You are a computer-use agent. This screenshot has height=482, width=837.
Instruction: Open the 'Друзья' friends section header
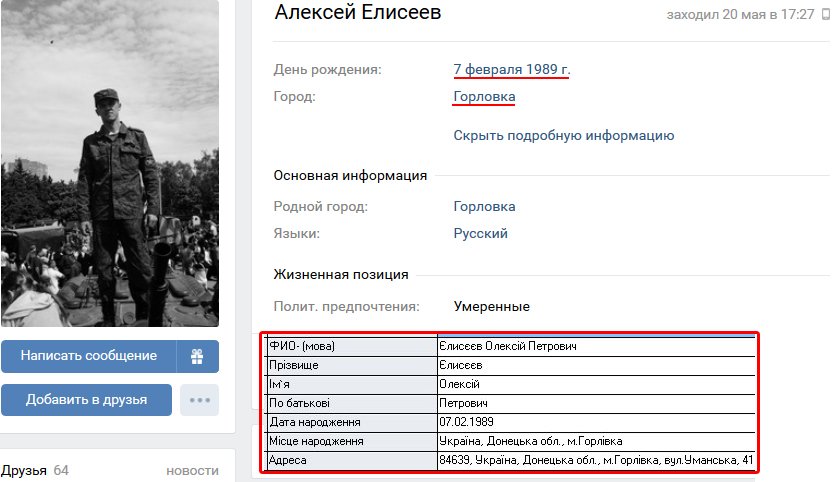coord(24,471)
